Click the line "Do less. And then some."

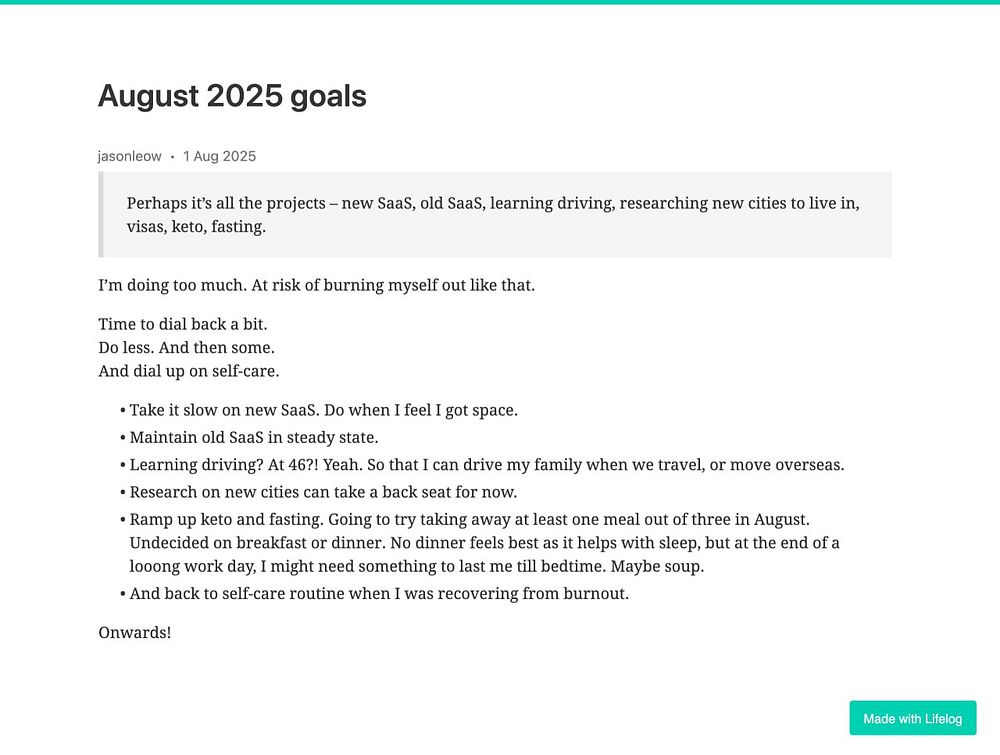coord(186,348)
